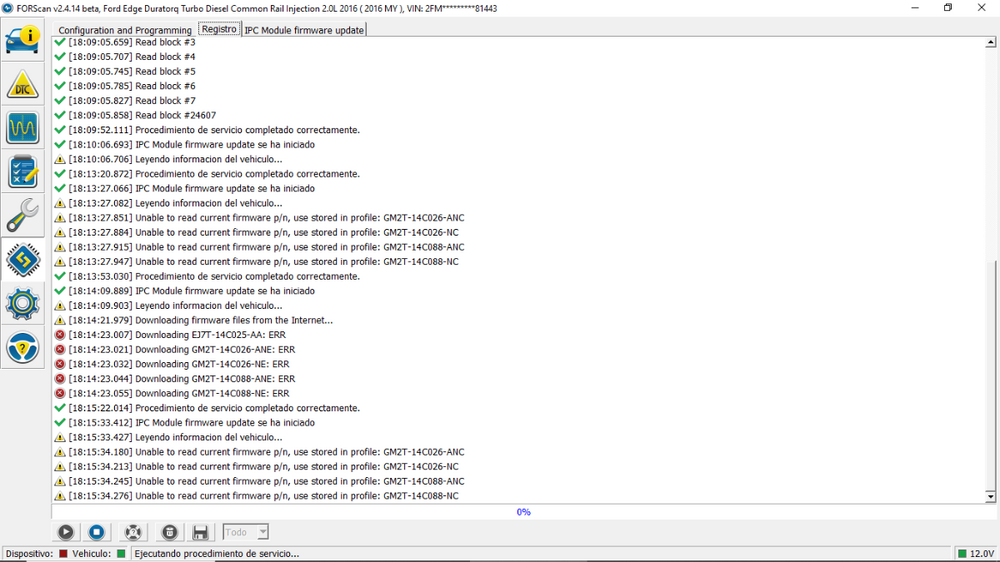Open the Help steering wheel icon
This screenshot has width=1000, height=562.
tap(23, 348)
